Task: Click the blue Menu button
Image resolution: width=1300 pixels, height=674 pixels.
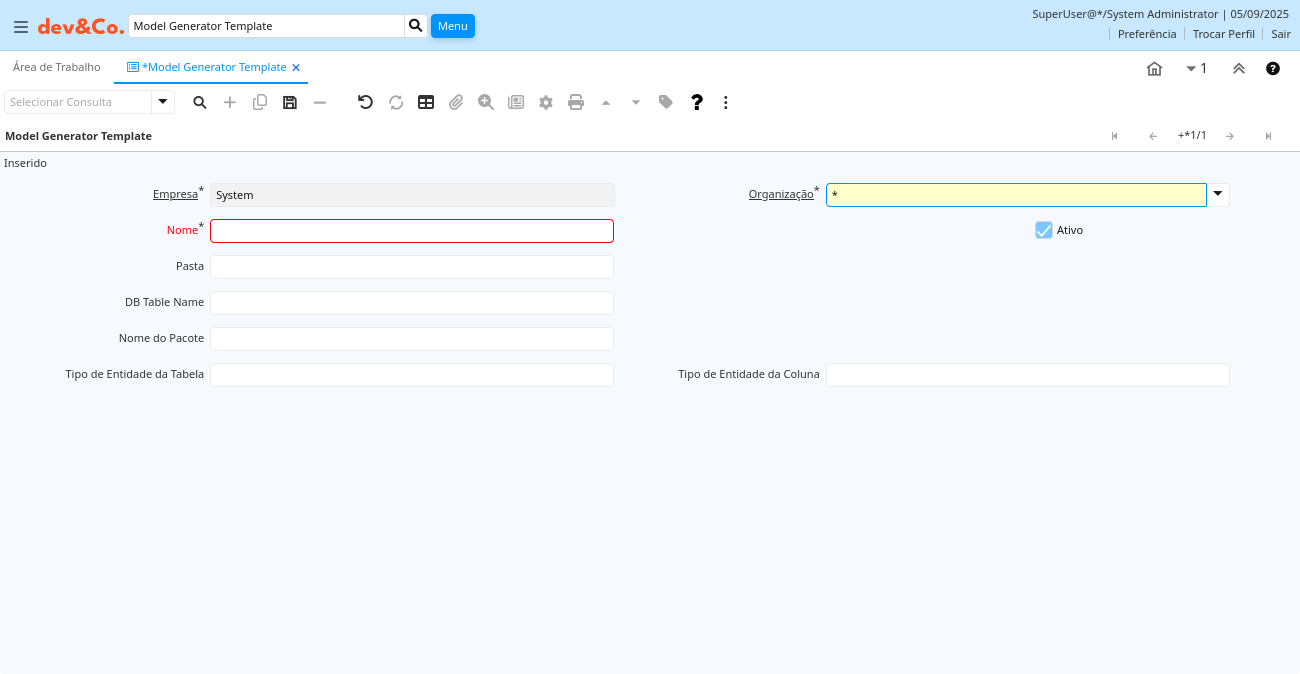Action: (452, 26)
